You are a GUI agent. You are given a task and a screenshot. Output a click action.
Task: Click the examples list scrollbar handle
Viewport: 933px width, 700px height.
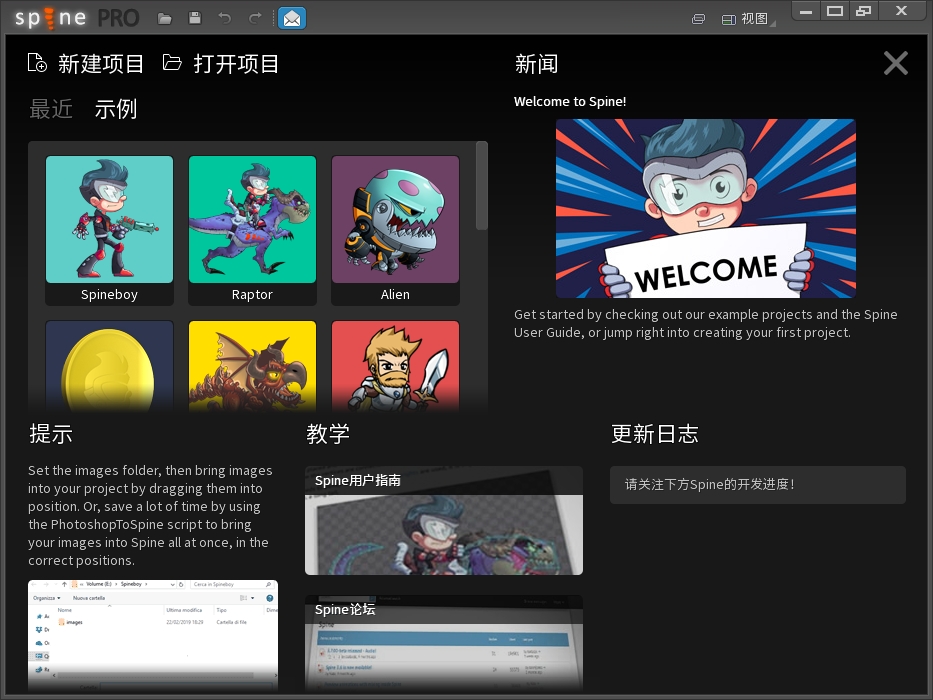coord(482,186)
